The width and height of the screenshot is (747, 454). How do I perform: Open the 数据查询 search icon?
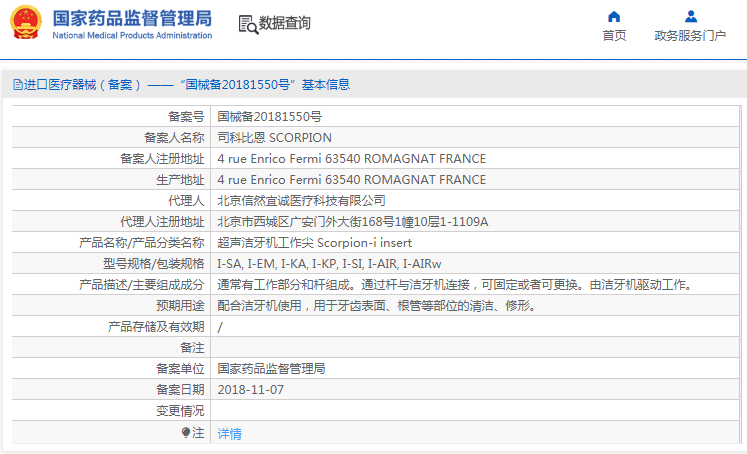click(248, 24)
